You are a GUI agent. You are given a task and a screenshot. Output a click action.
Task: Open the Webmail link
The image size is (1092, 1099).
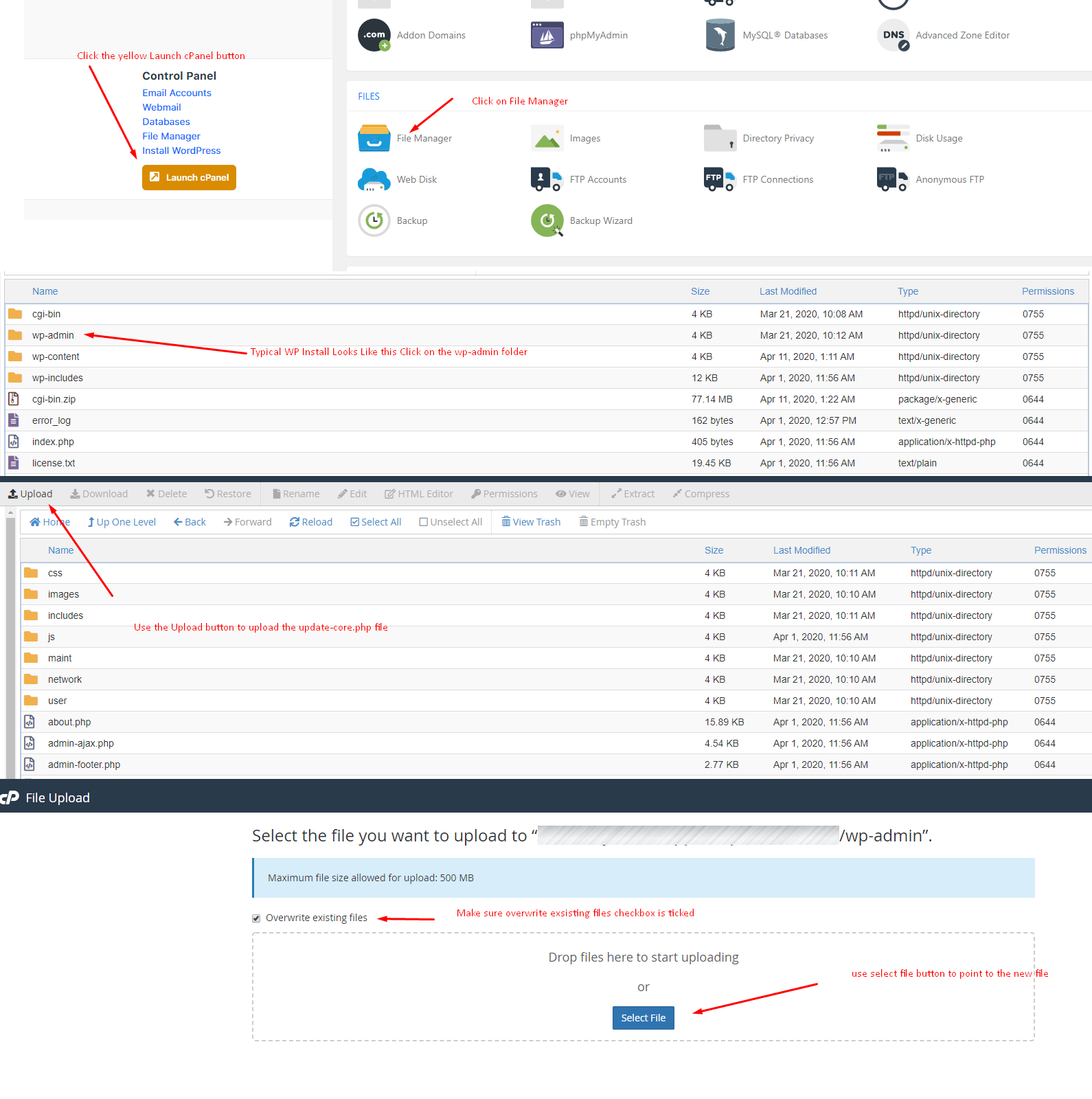pyautogui.click(x=161, y=107)
